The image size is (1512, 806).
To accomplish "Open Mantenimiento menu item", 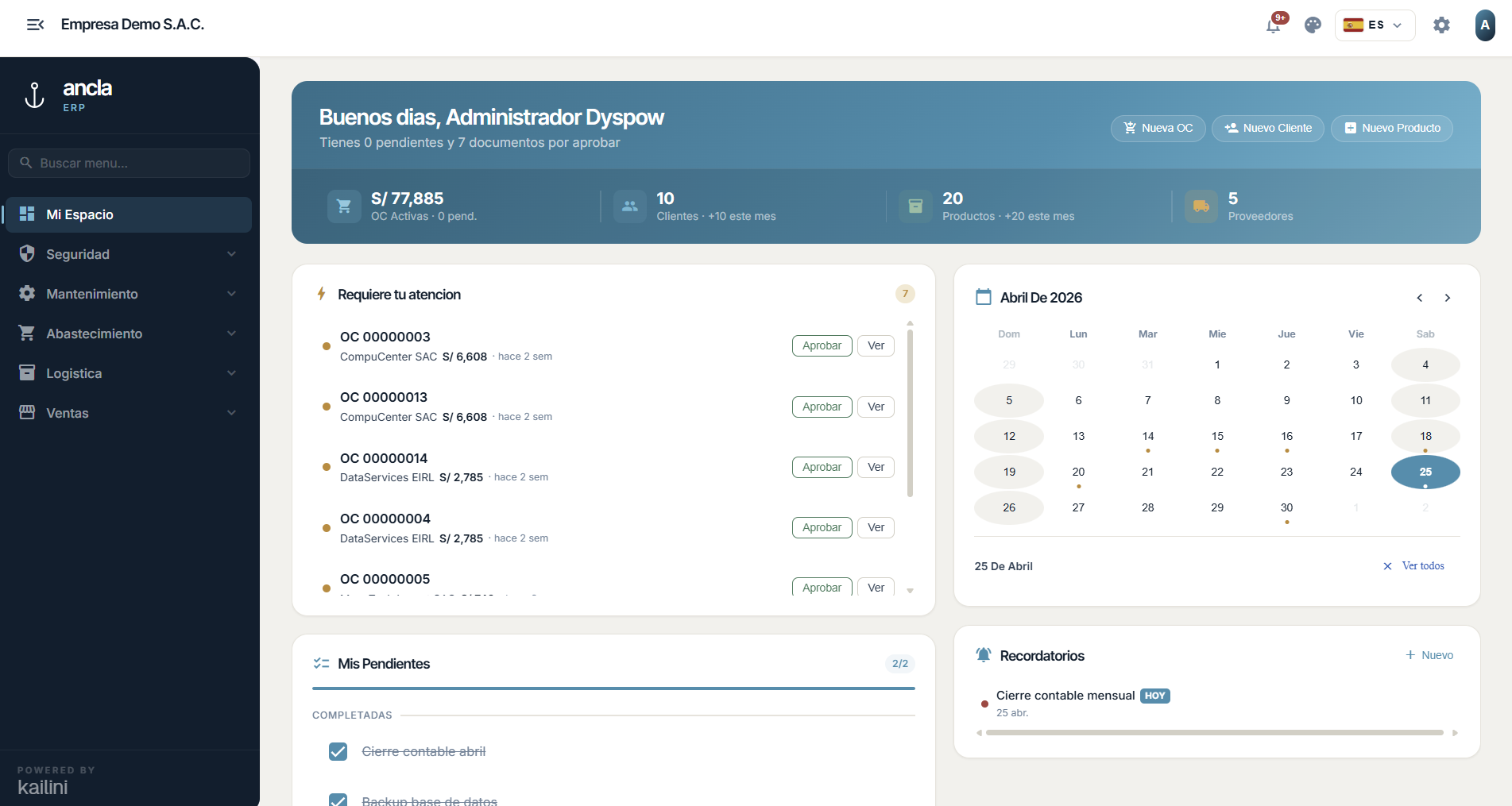I will pos(129,294).
